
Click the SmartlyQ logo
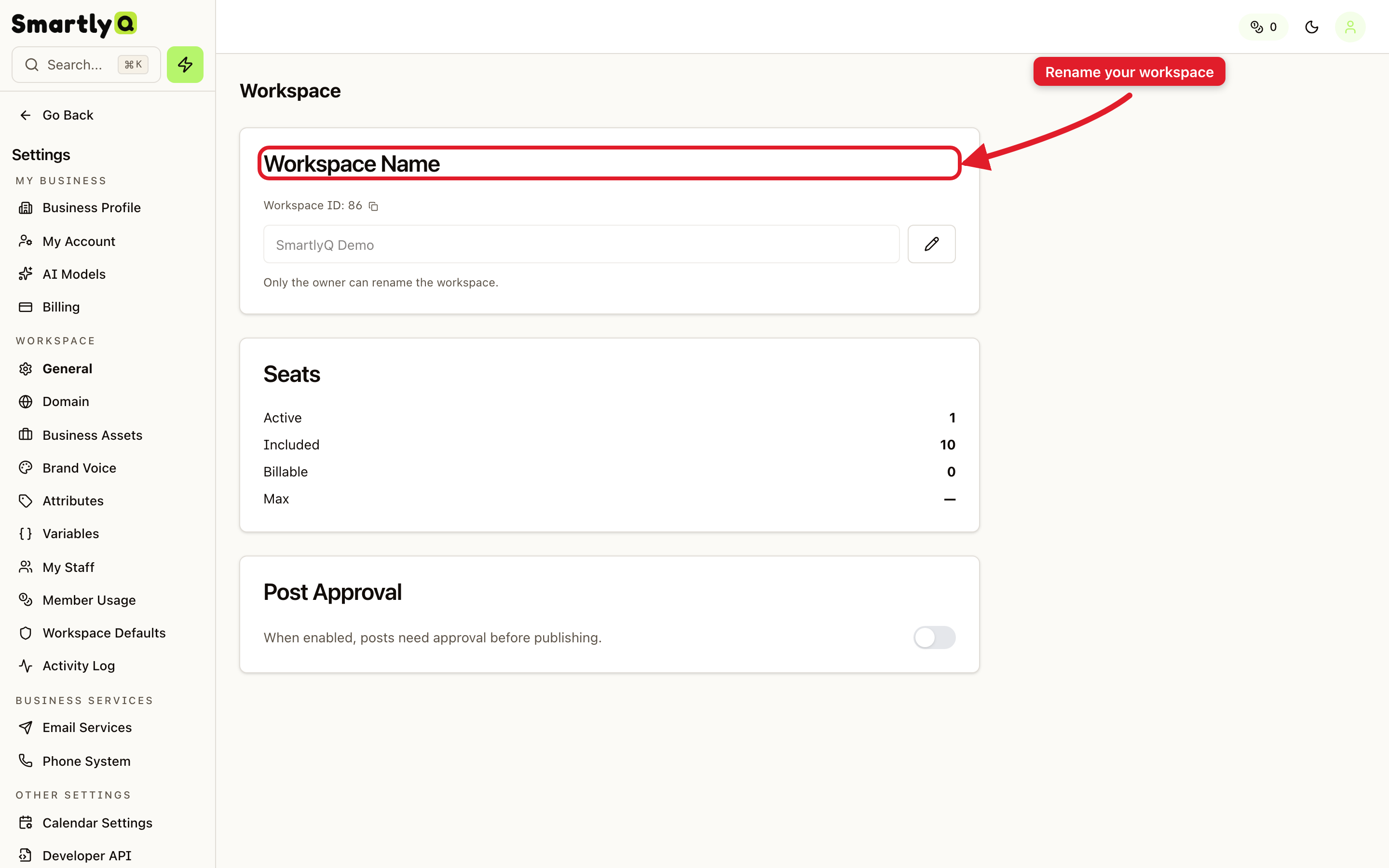[74, 24]
